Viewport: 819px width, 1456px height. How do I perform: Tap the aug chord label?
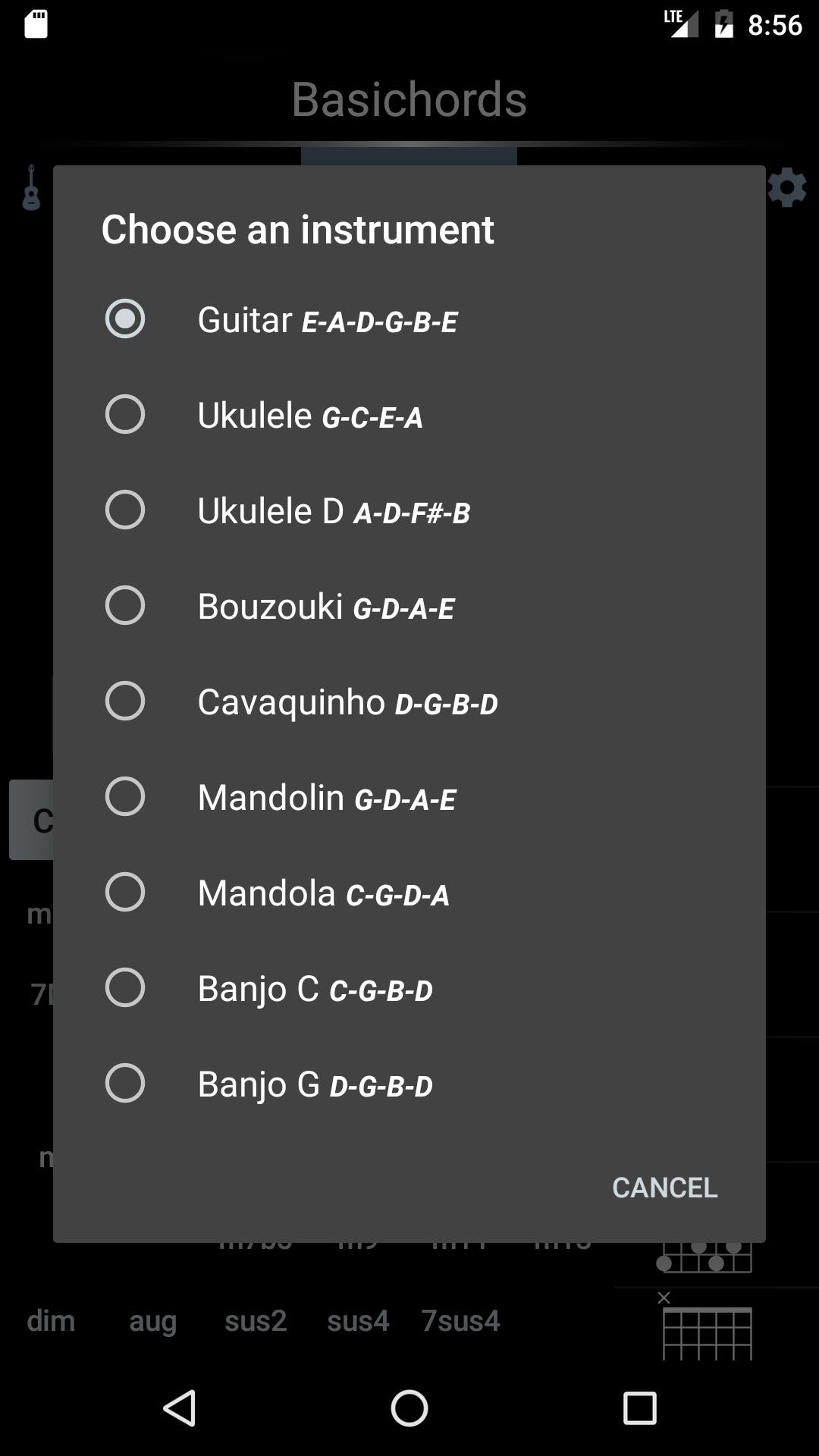point(152,1320)
